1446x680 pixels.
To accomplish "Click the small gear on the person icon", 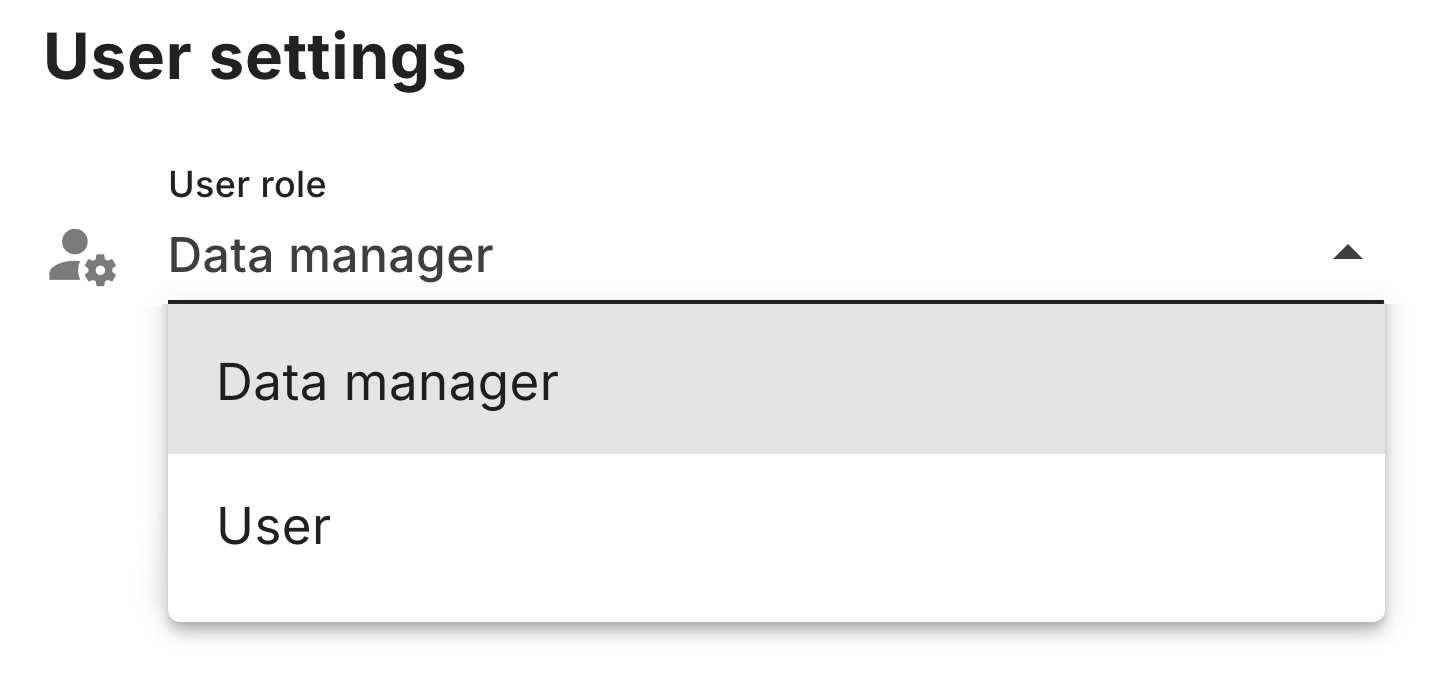I will point(100,270).
